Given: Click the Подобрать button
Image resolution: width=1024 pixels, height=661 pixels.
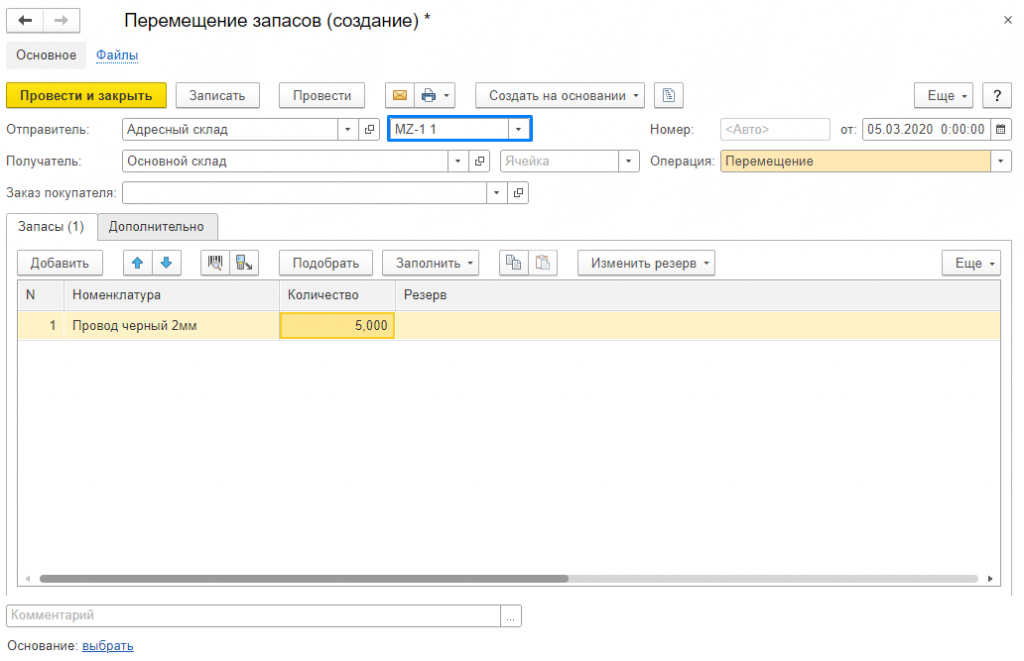Looking at the screenshot, I should click(x=326, y=263).
